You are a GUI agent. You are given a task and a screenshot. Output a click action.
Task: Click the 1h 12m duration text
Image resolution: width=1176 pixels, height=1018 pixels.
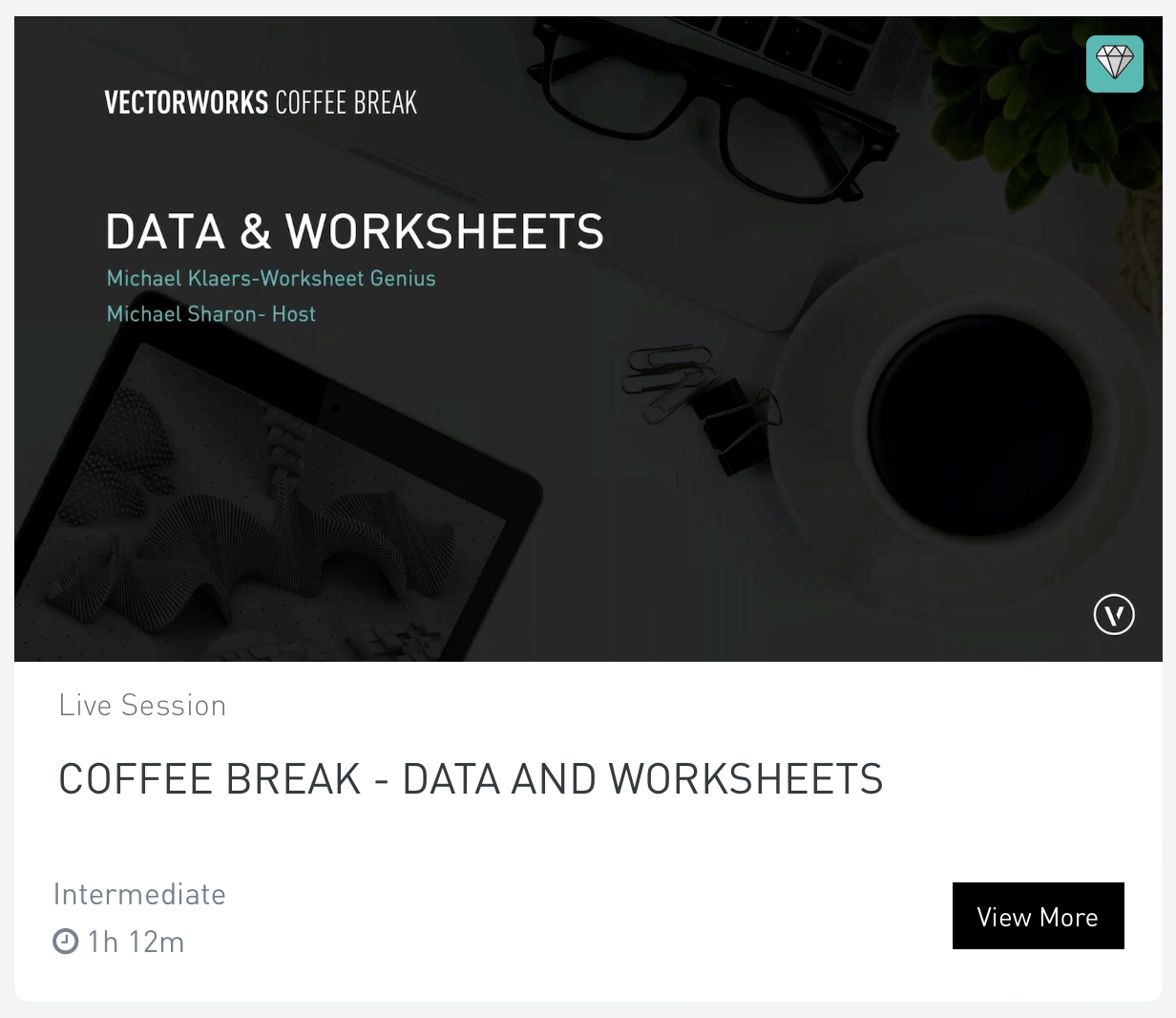coord(136,943)
